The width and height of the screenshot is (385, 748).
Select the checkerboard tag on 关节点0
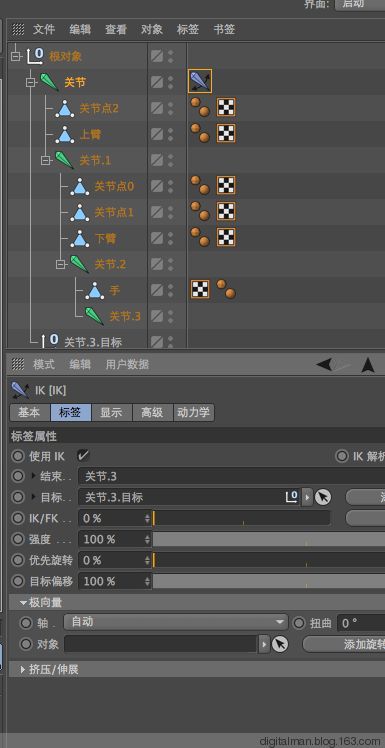click(x=226, y=185)
